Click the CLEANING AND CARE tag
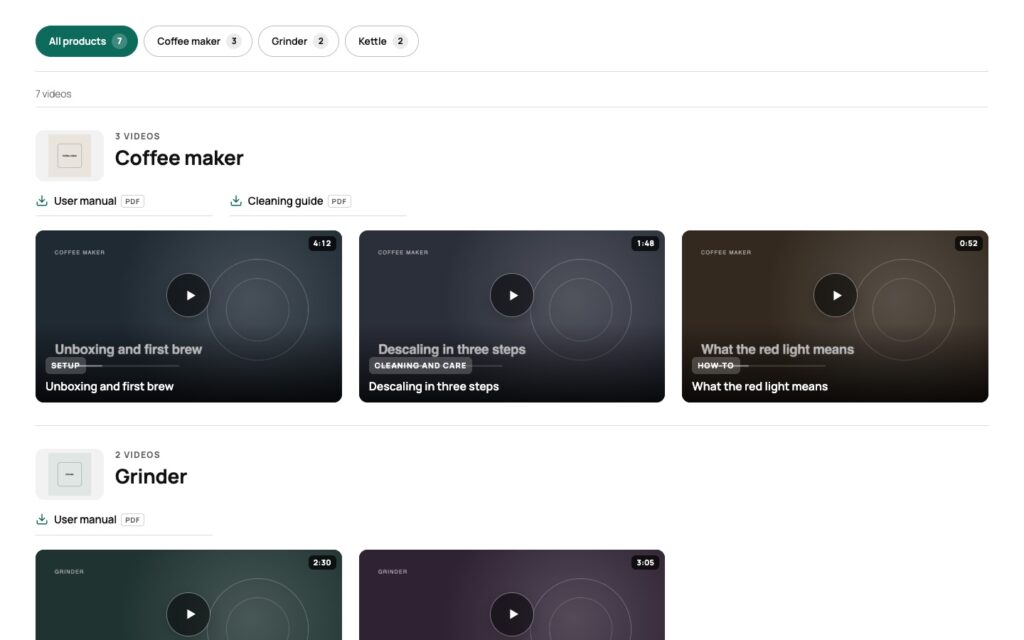The width and height of the screenshot is (1024, 640). (x=420, y=366)
